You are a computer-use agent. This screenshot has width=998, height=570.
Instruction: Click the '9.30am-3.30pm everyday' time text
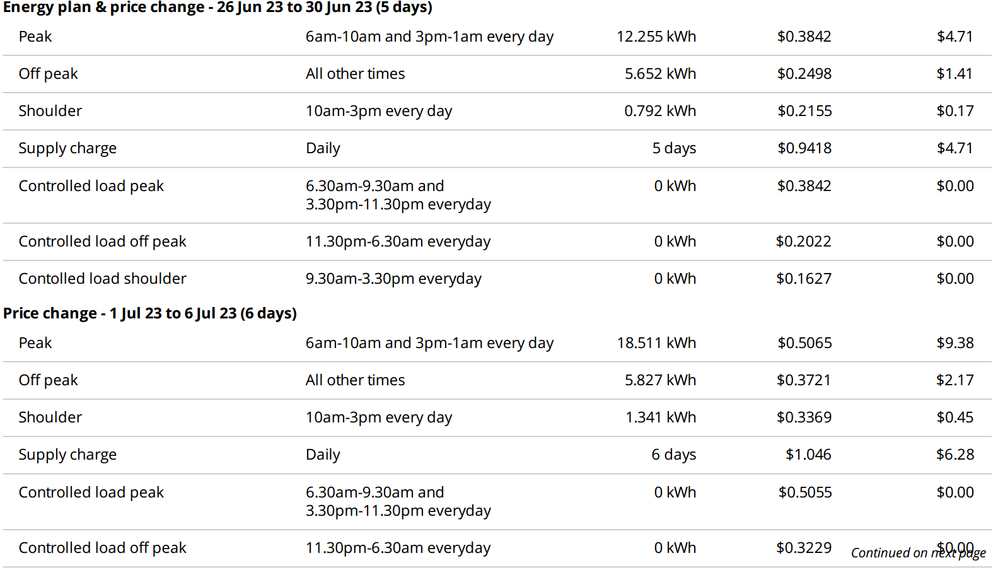[x=393, y=279]
